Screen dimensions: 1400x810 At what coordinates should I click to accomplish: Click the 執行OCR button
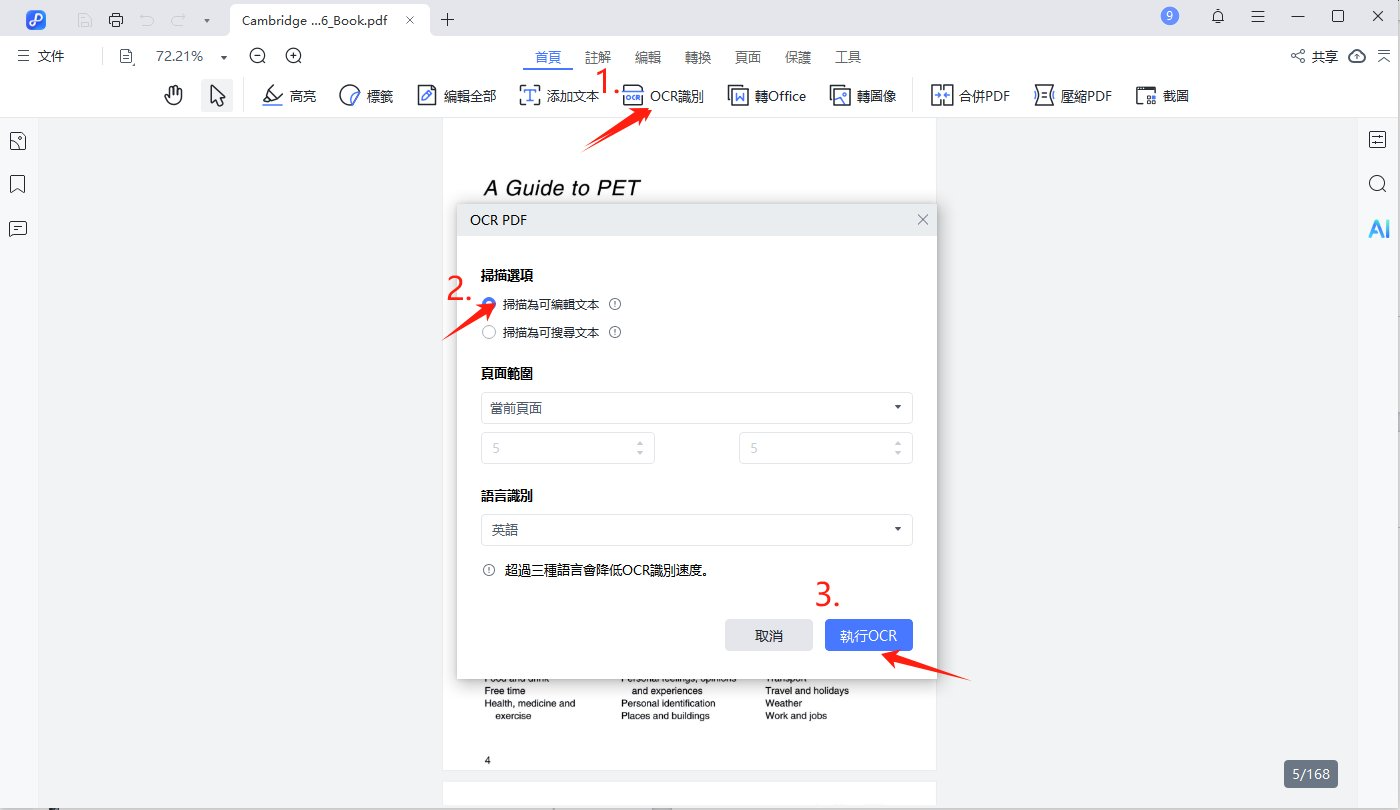tap(868, 635)
